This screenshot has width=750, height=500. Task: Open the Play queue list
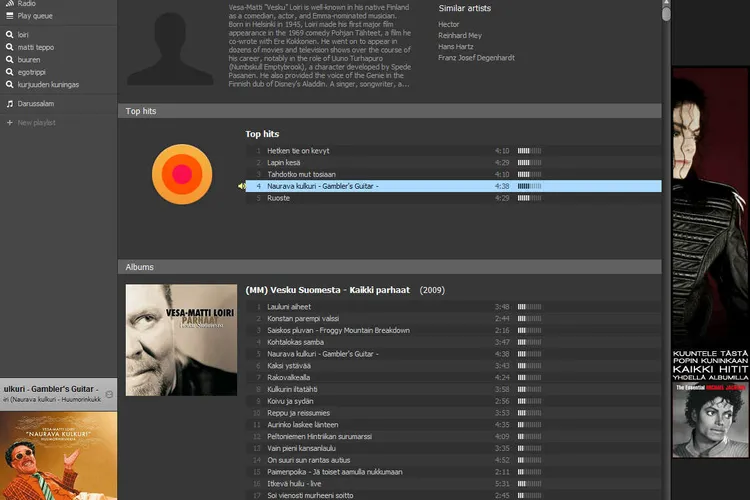click(x=35, y=16)
